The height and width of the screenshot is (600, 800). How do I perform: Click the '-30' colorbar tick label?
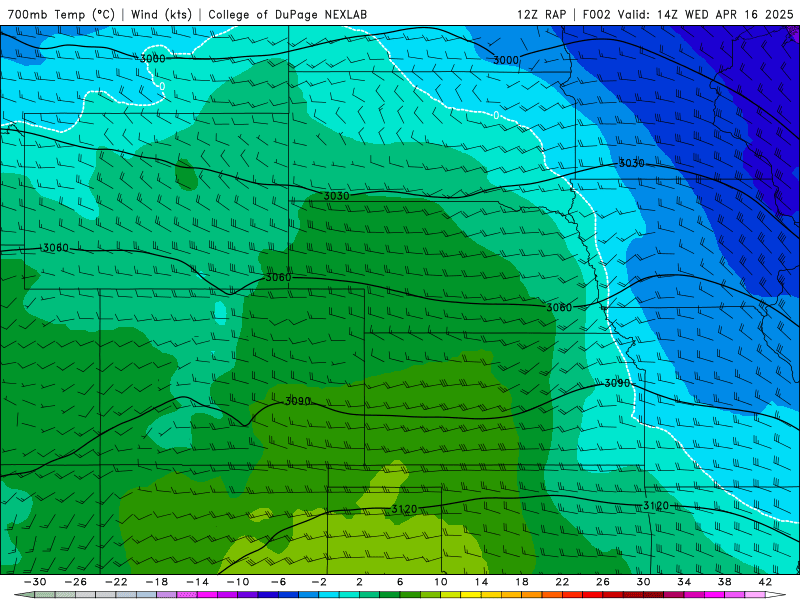(35, 582)
